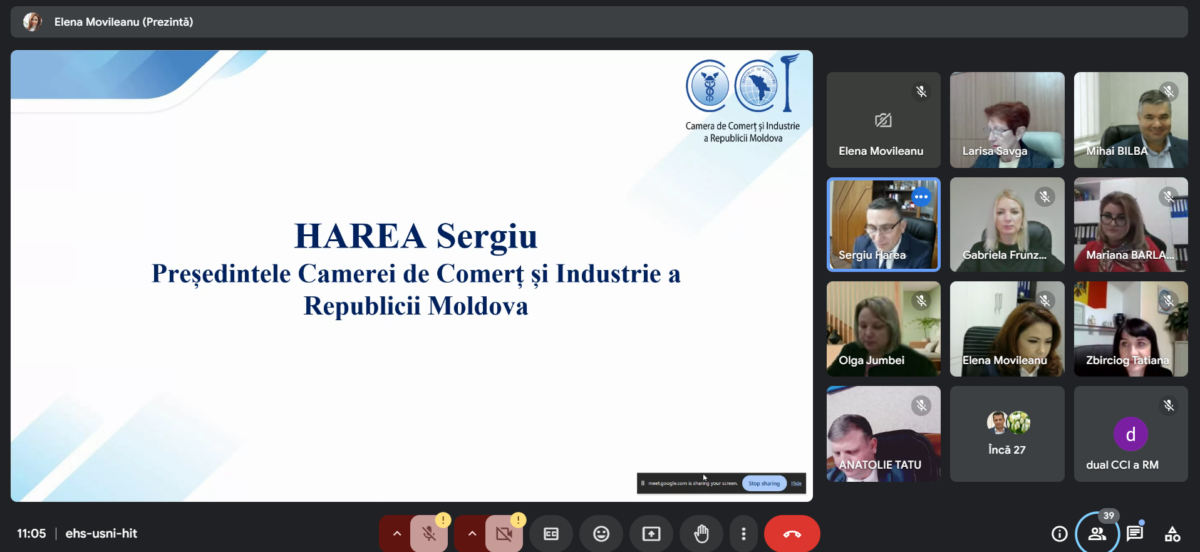Select Olga Jumbei video tile

883,329
